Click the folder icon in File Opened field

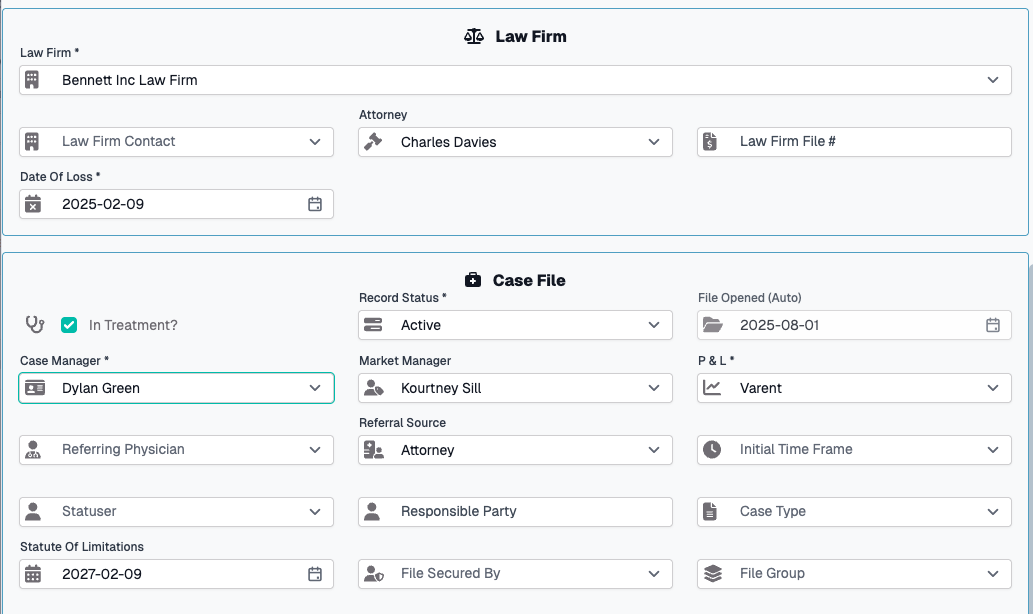[714, 324]
